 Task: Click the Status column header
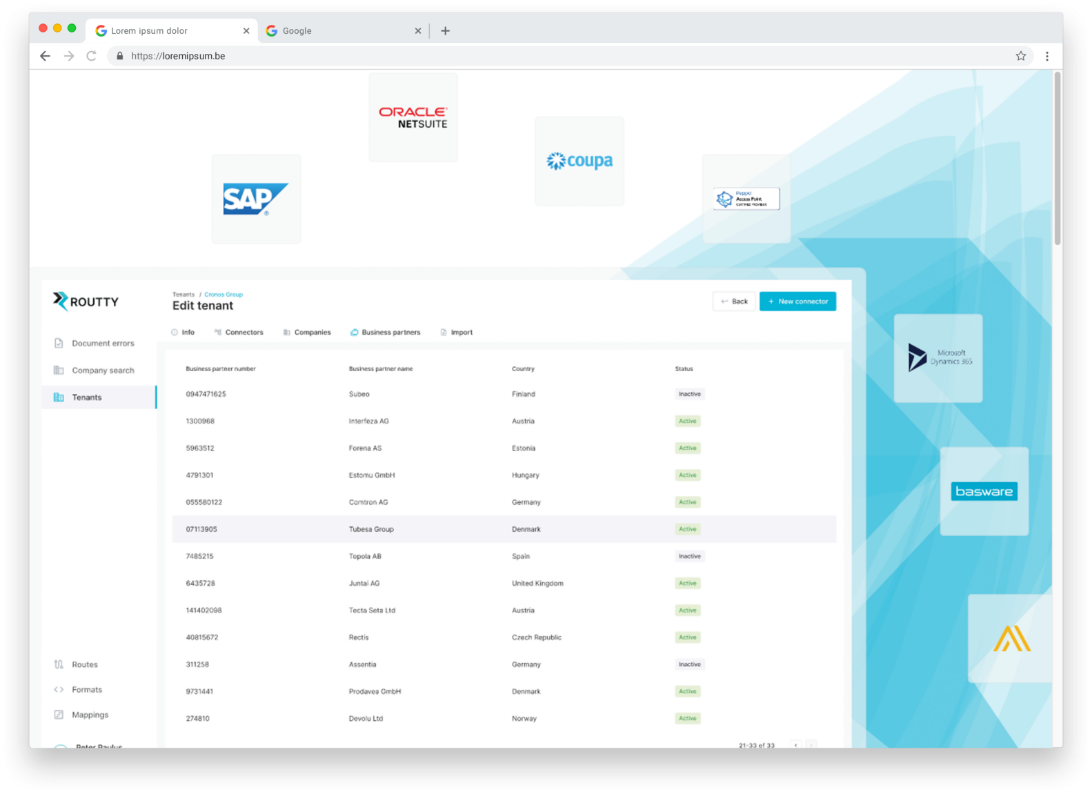coord(684,368)
